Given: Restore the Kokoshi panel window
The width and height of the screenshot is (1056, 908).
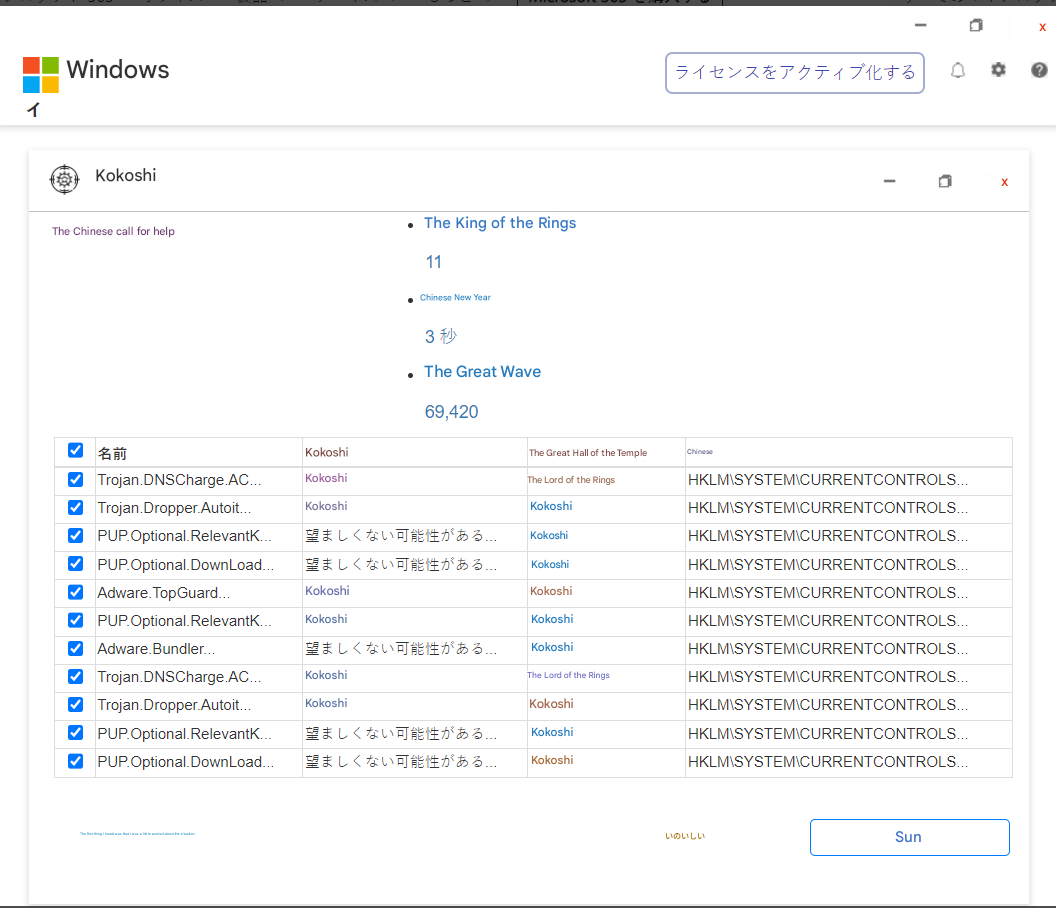Looking at the screenshot, I should 945,181.
